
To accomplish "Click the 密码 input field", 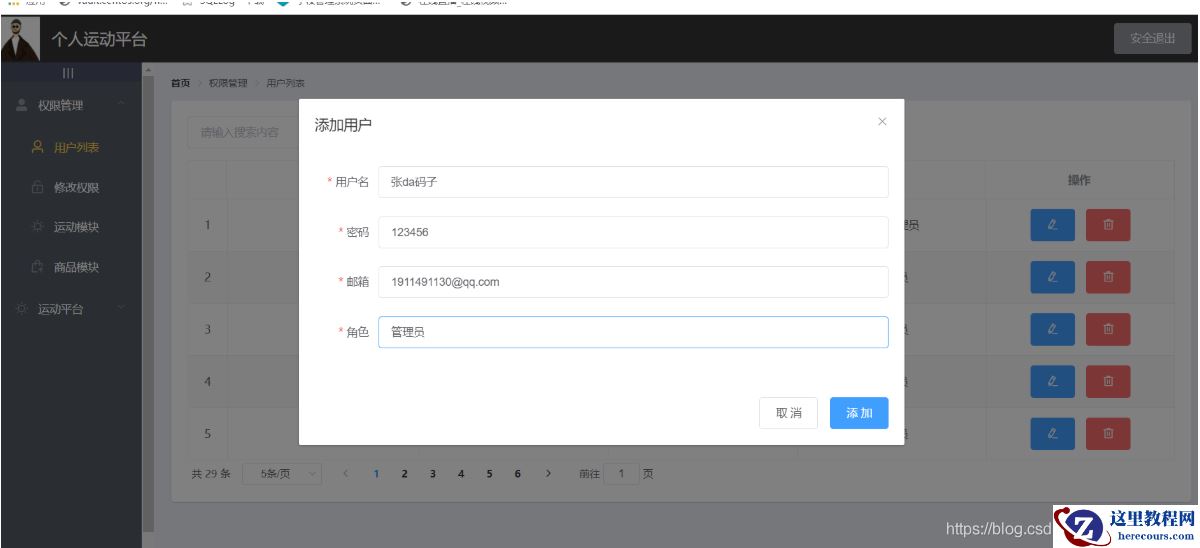I will pos(633,232).
